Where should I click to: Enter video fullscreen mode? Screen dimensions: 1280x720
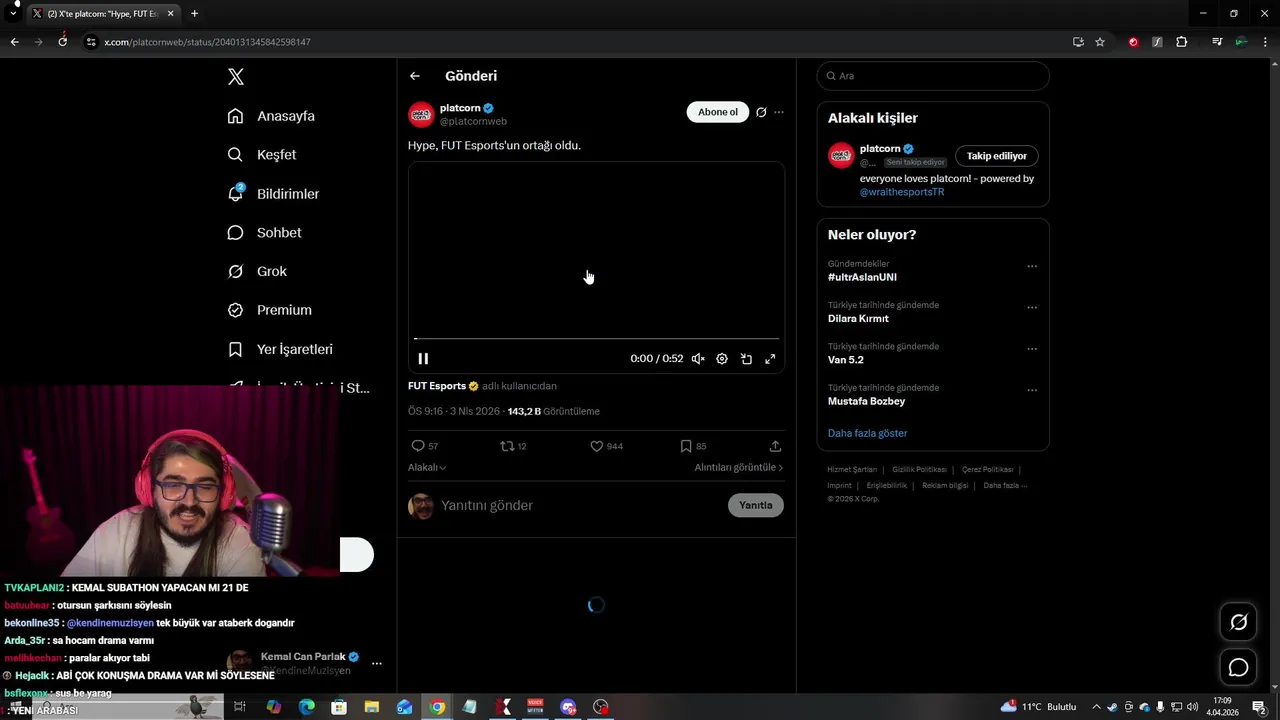click(770, 359)
